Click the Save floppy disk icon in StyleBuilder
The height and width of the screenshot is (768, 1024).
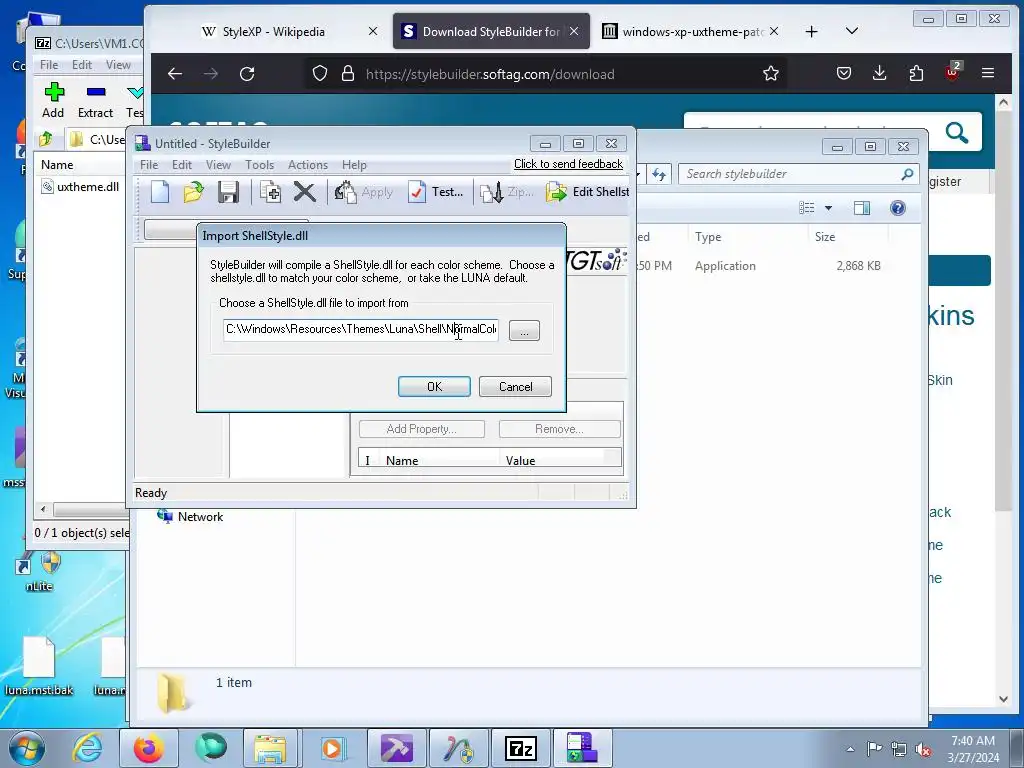coord(228,192)
